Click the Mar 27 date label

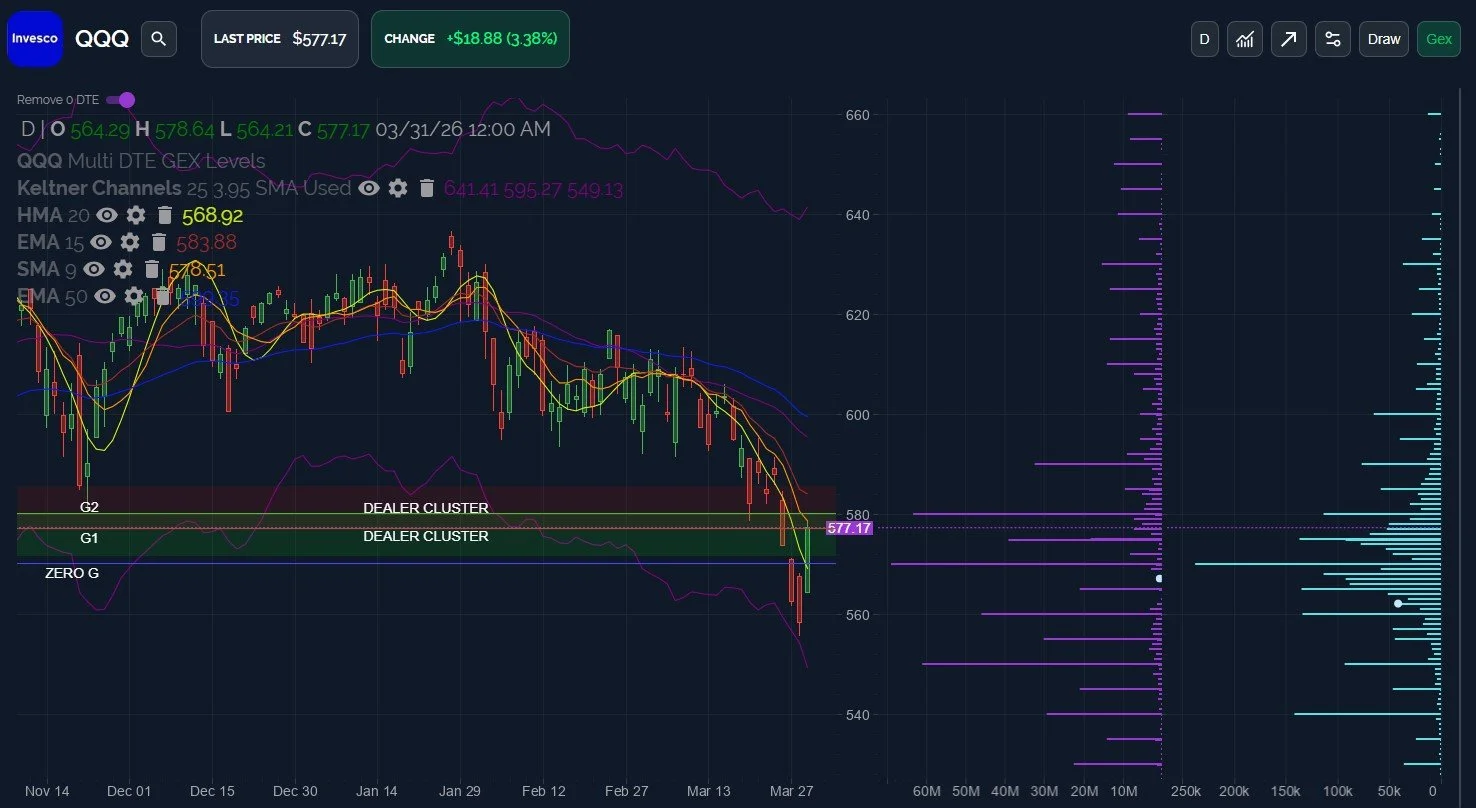pyautogui.click(x=791, y=791)
